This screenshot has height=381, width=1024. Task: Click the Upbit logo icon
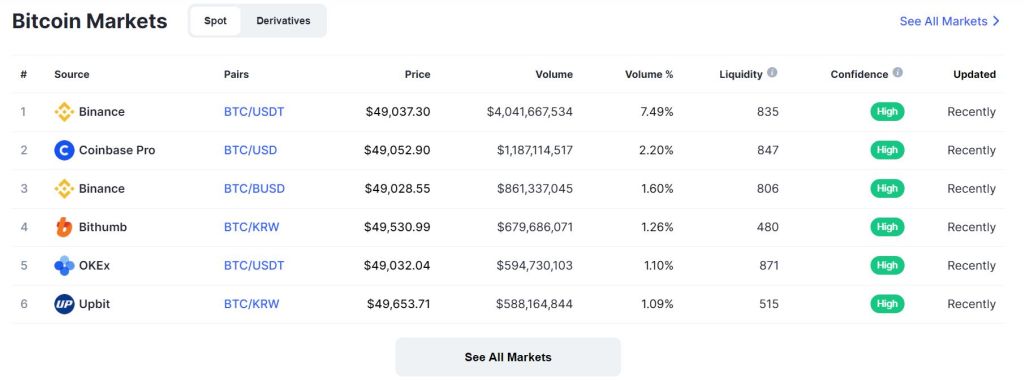[64, 304]
